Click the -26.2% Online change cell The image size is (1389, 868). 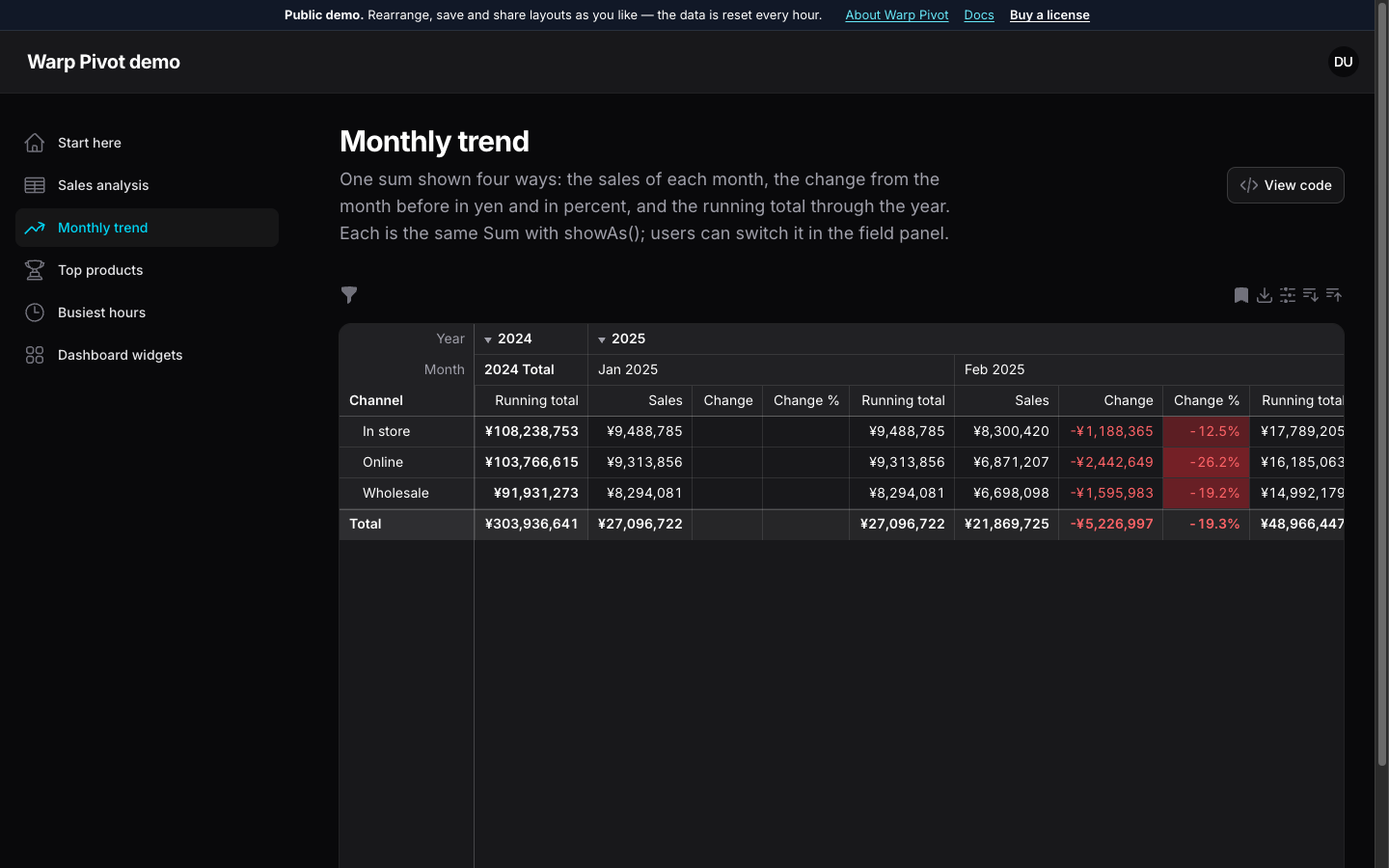(x=1206, y=462)
